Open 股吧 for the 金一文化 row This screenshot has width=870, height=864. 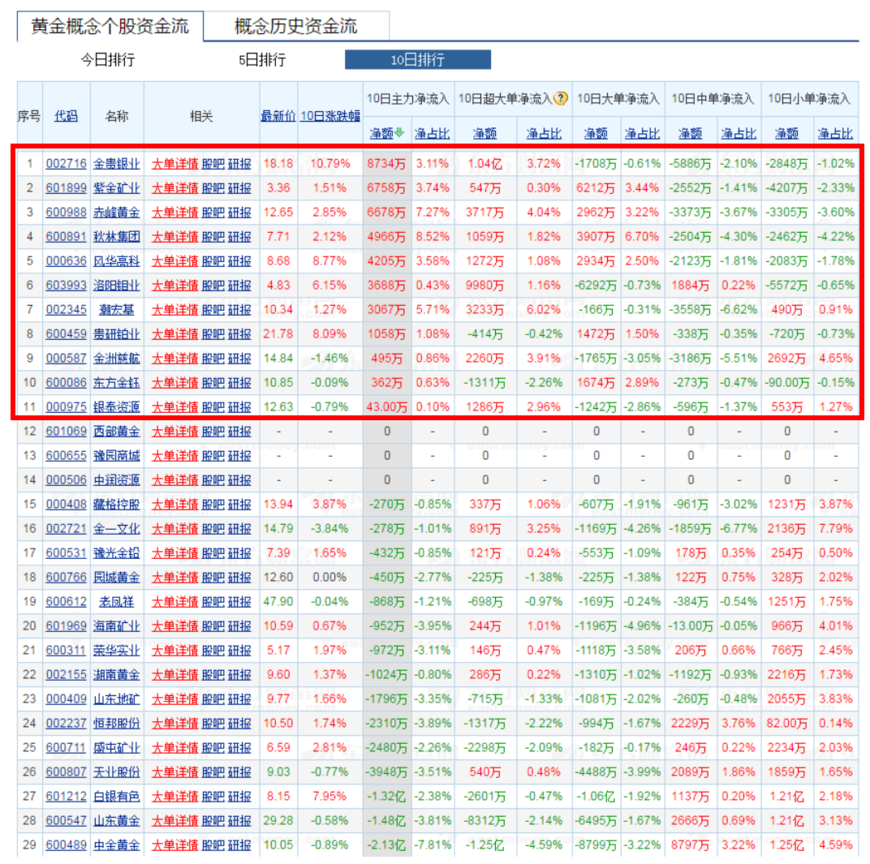pos(213,529)
